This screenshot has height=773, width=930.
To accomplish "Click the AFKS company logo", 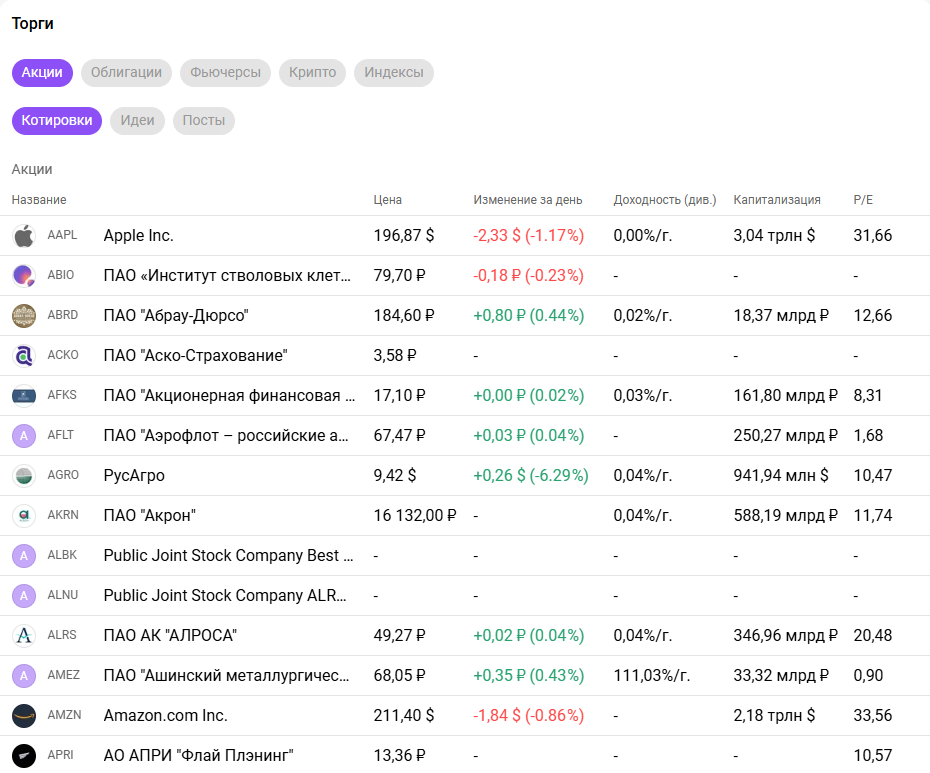I will [24, 396].
